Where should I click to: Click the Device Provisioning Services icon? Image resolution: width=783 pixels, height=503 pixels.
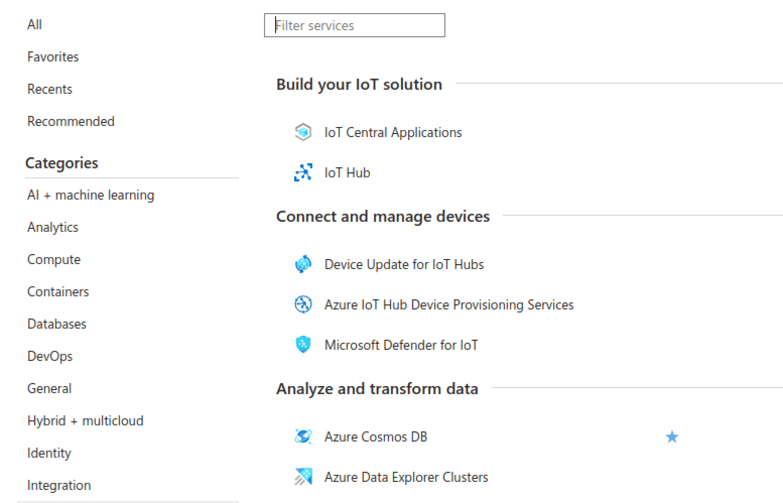pyautogui.click(x=303, y=305)
